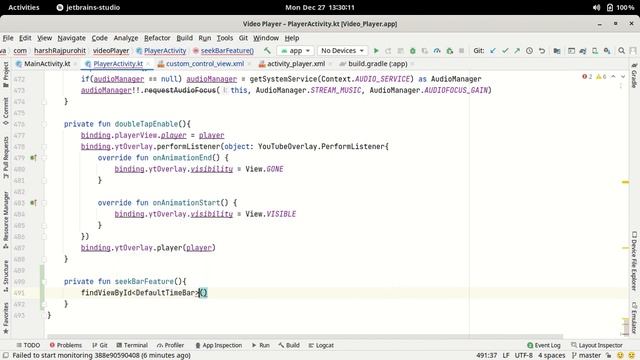The image size is (640, 360).
Task: Click the Git Update Project arrow icon
Action: (493, 51)
